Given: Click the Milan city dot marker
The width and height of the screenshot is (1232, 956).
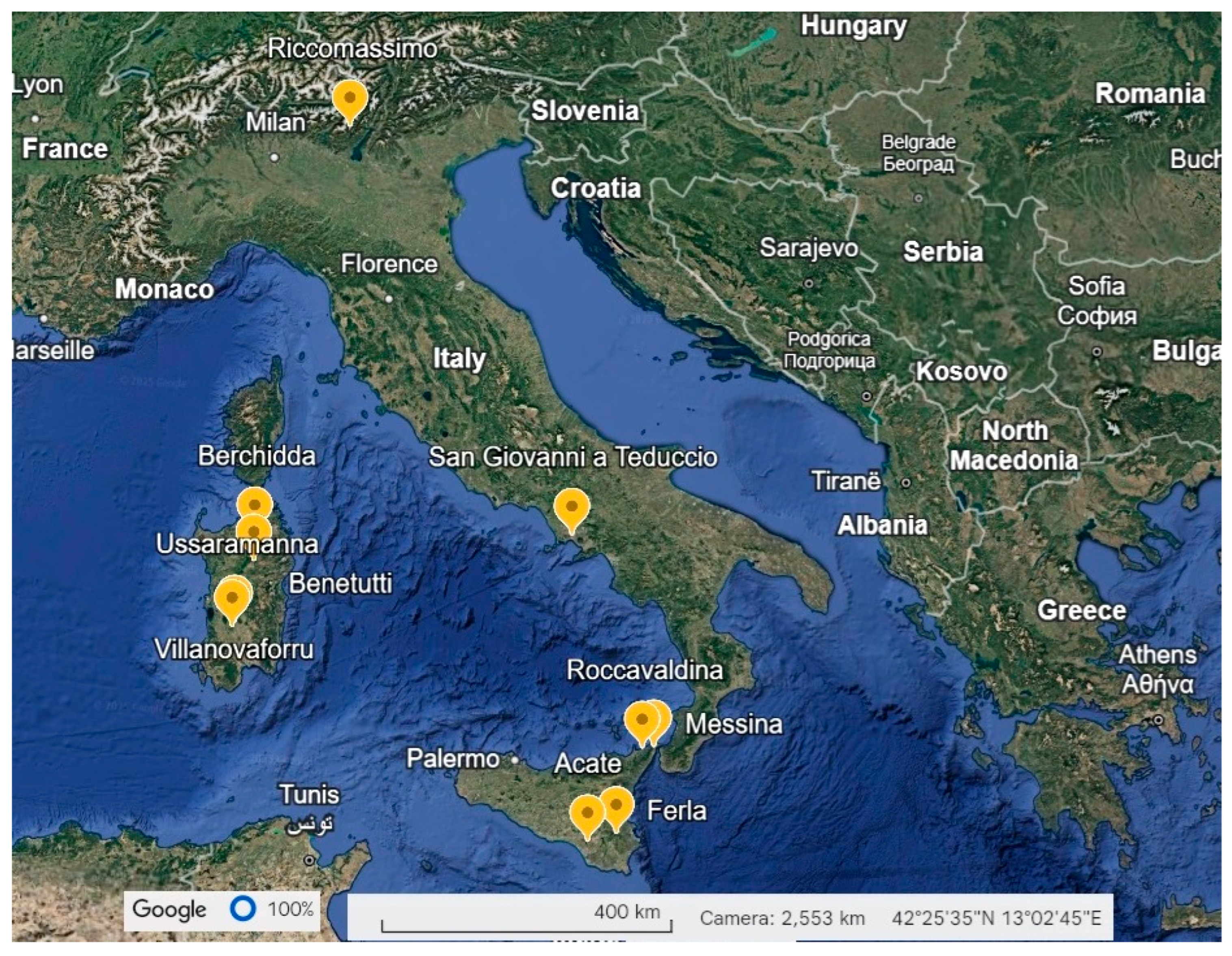Looking at the screenshot, I should click(274, 158).
